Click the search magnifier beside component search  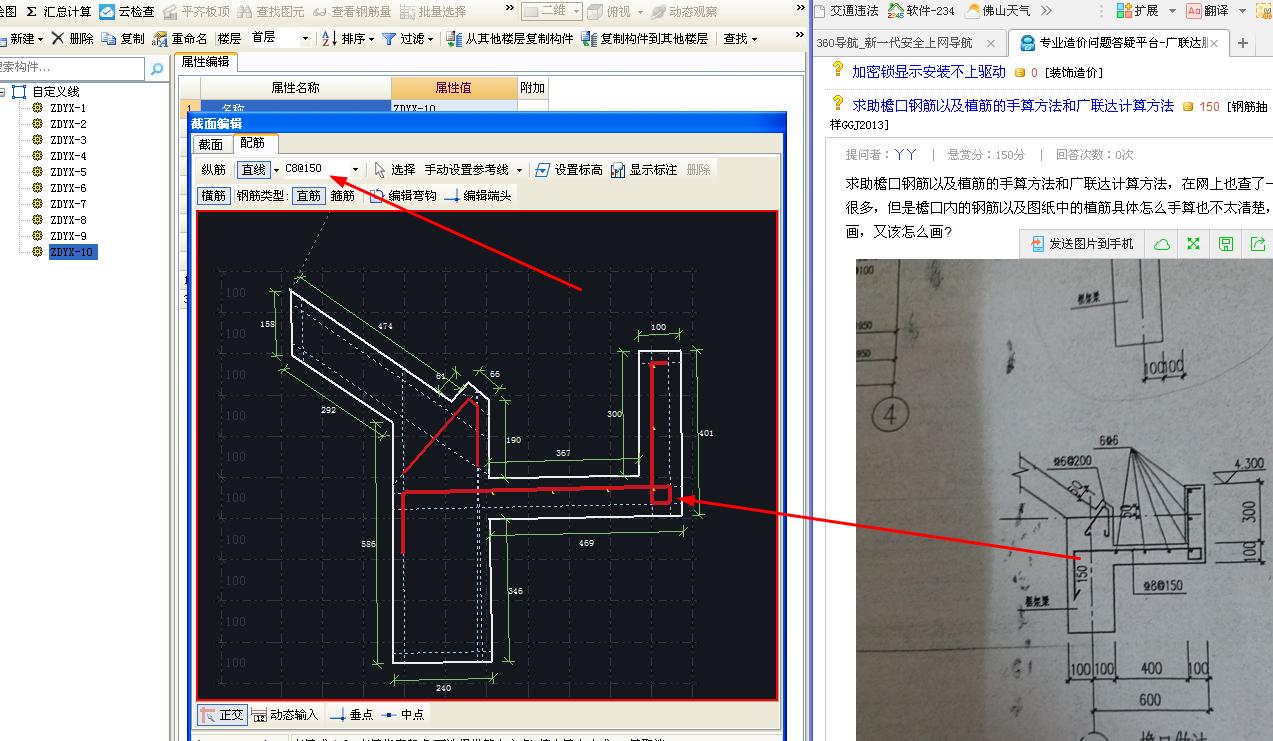[x=157, y=69]
